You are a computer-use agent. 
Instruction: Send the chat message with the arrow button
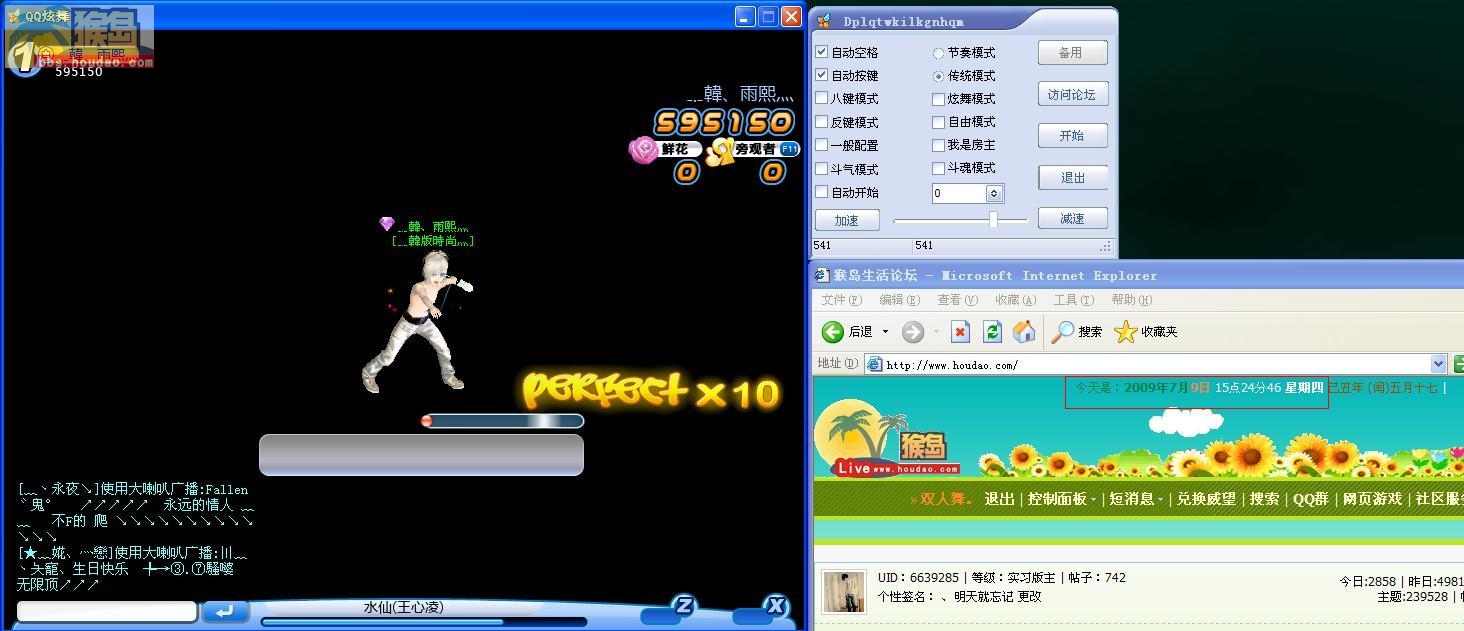click(x=225, y=611)
